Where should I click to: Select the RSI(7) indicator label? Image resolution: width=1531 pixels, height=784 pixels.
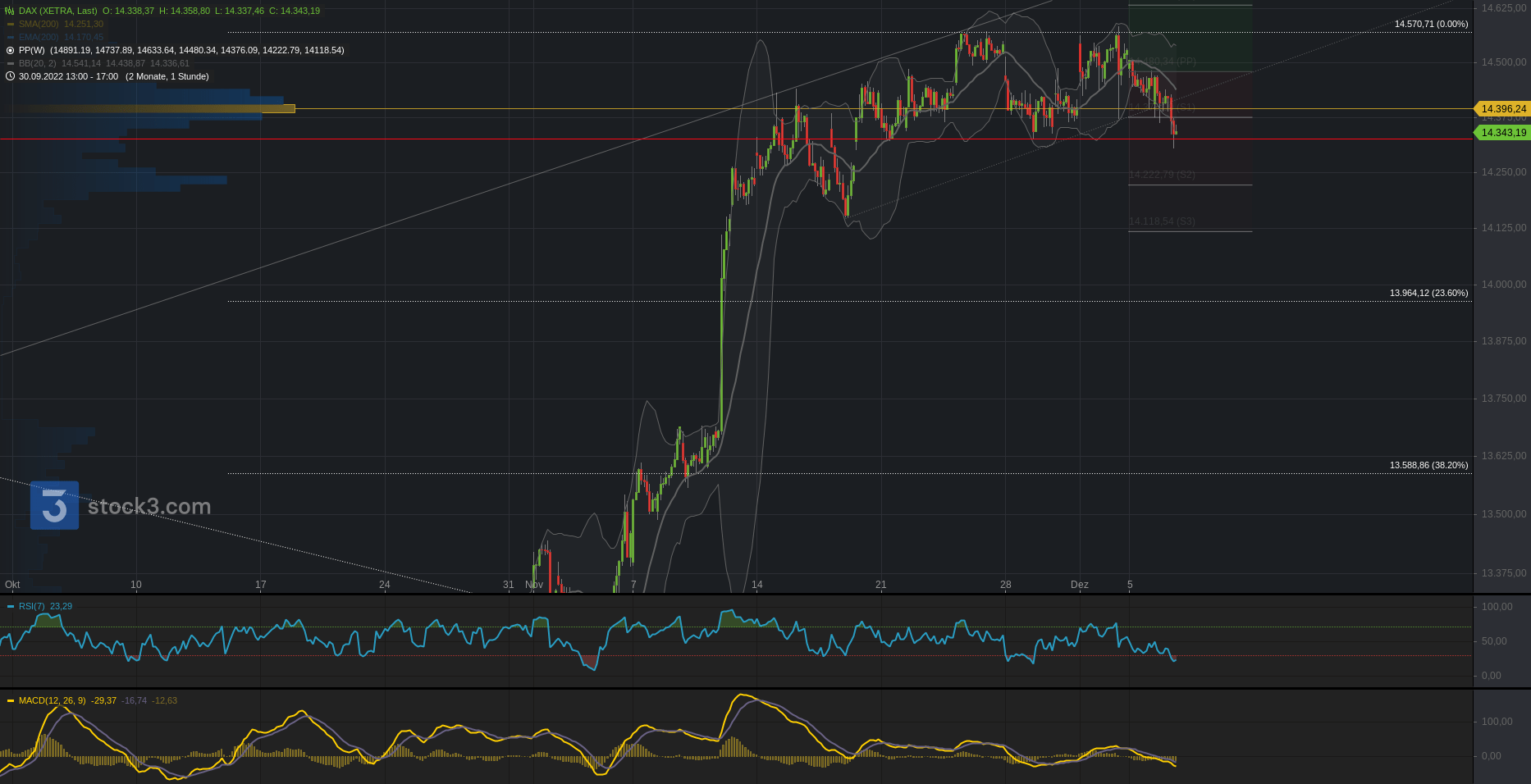pos(32,606)
